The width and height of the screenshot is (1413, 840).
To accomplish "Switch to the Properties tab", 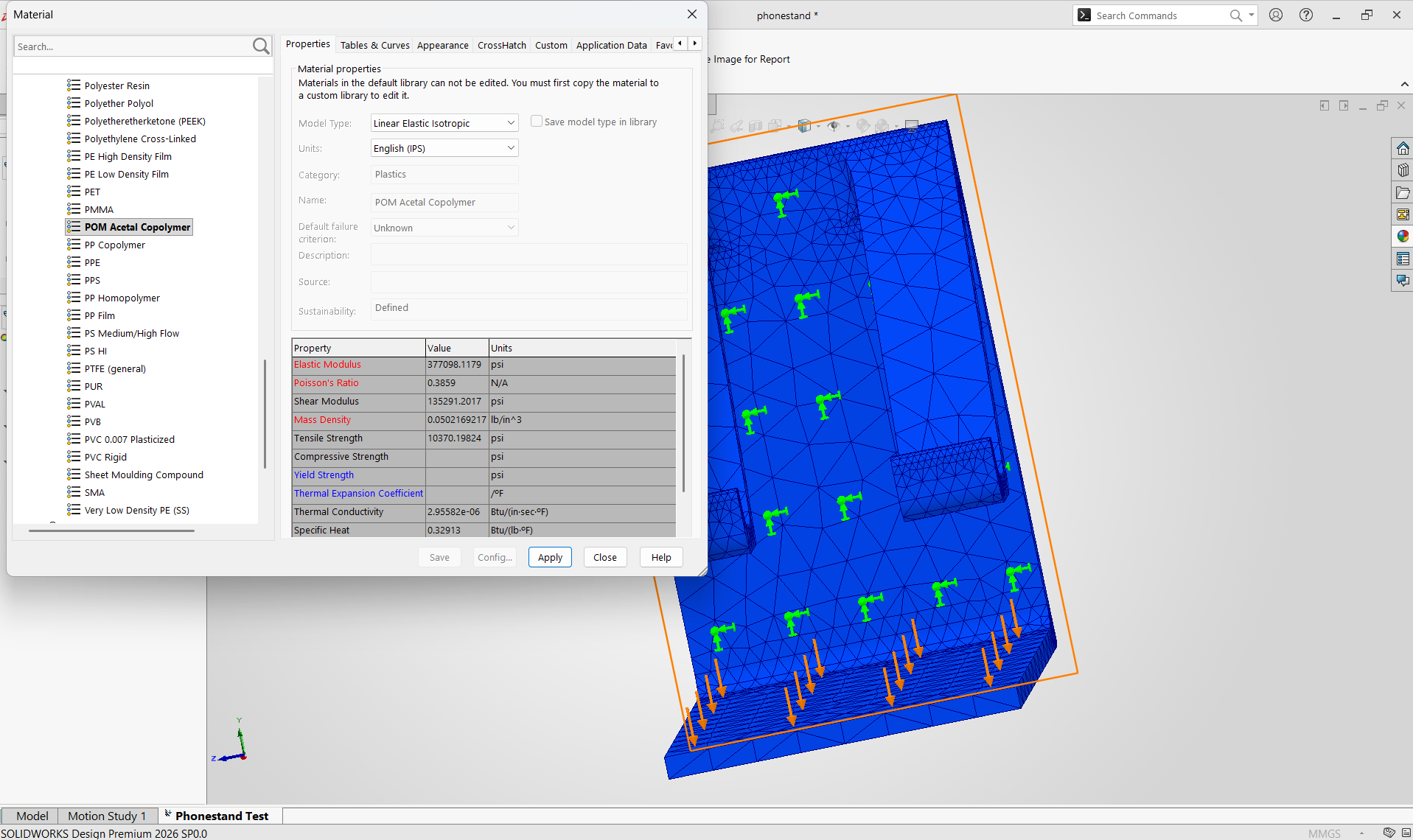I will coord(308,44).
